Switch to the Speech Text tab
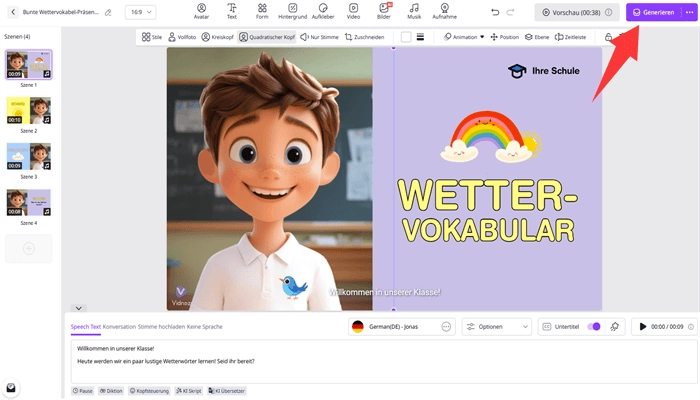 click(x=86, y=327)
